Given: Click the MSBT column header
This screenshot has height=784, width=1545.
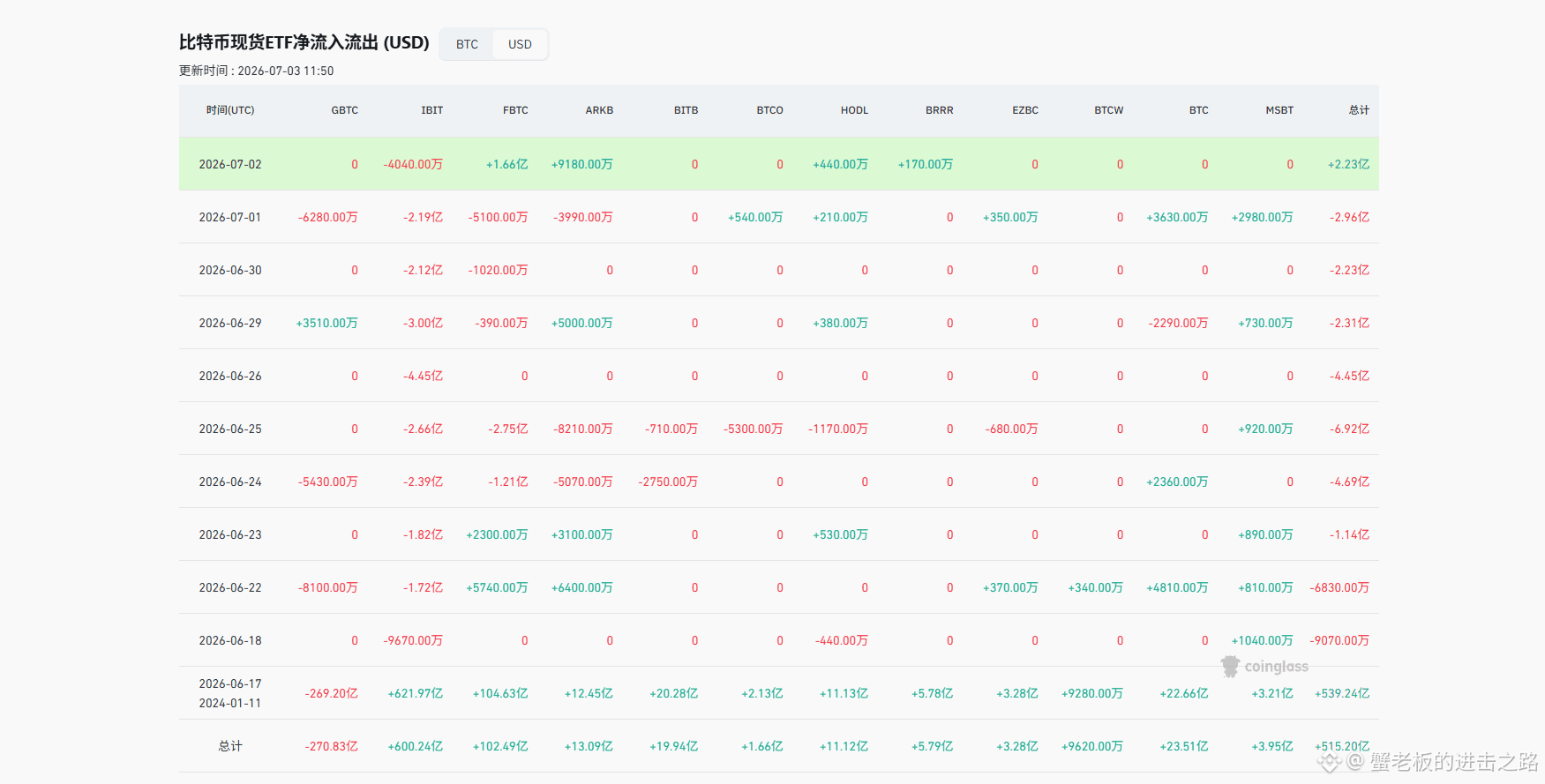Looking at the screenshot, I should pos(1279,110).
